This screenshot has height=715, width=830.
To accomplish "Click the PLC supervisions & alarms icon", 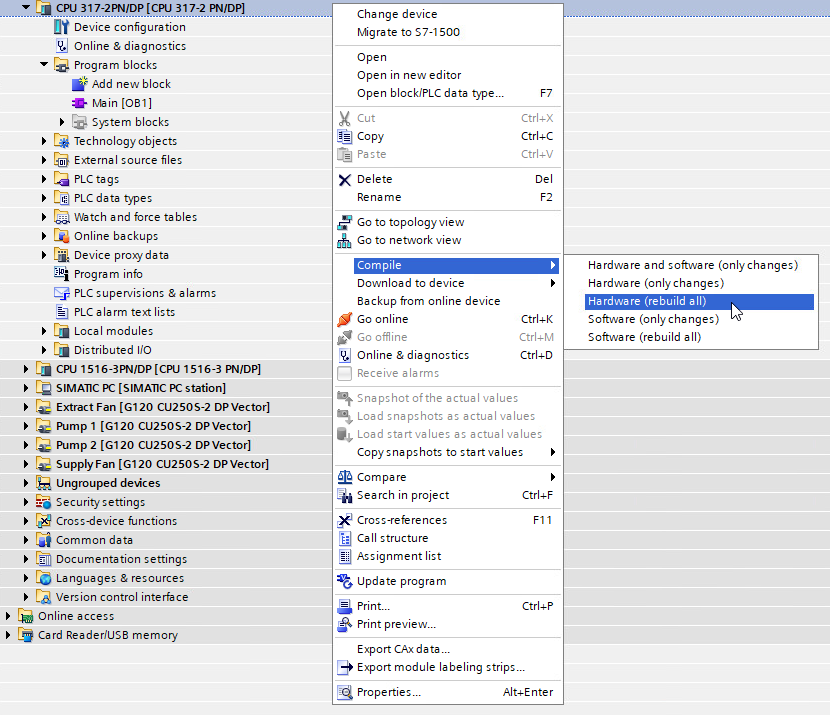I will click(x=62, y=293).
